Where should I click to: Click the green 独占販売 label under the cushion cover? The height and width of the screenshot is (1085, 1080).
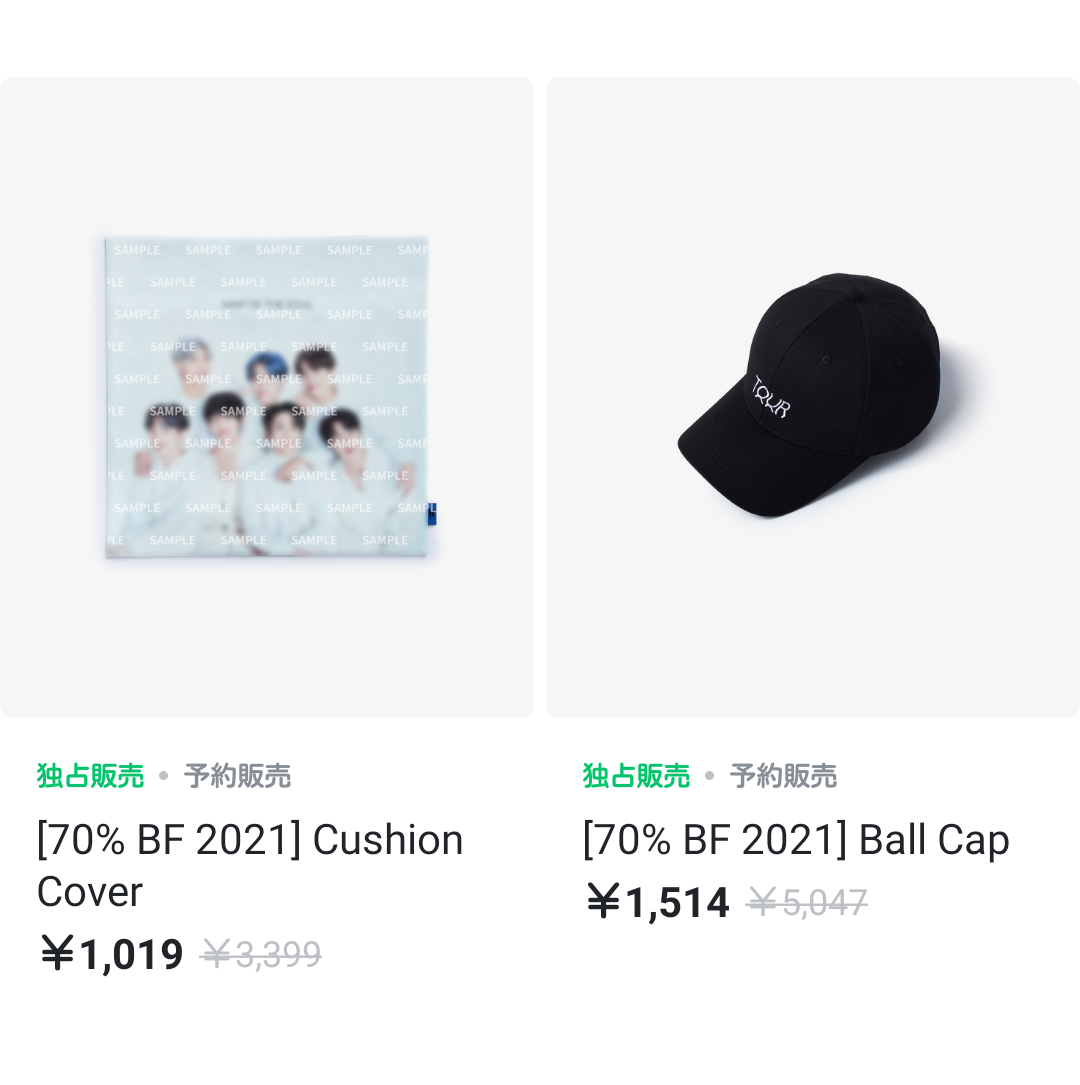point(91,776)
